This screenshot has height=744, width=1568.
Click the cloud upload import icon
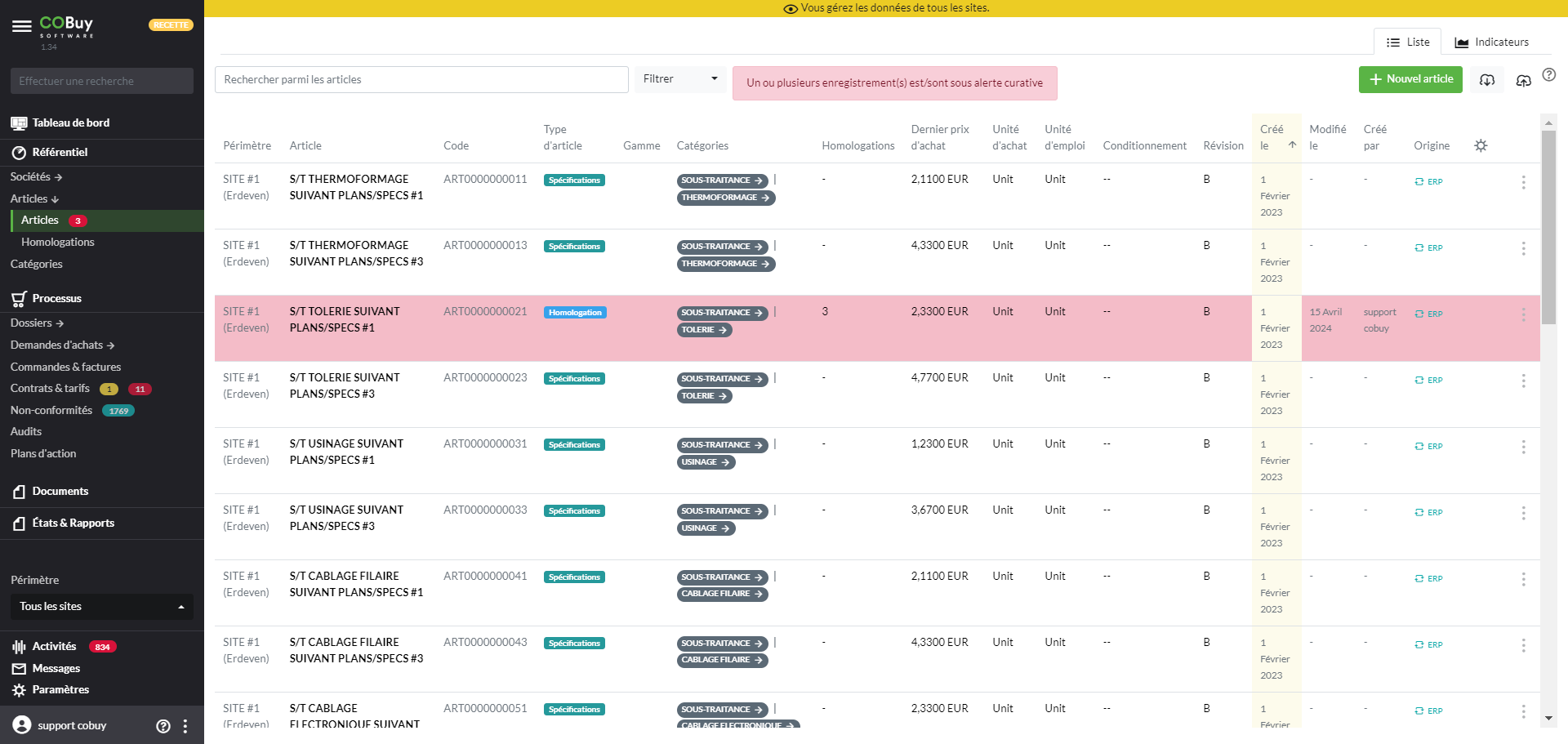1523,80
